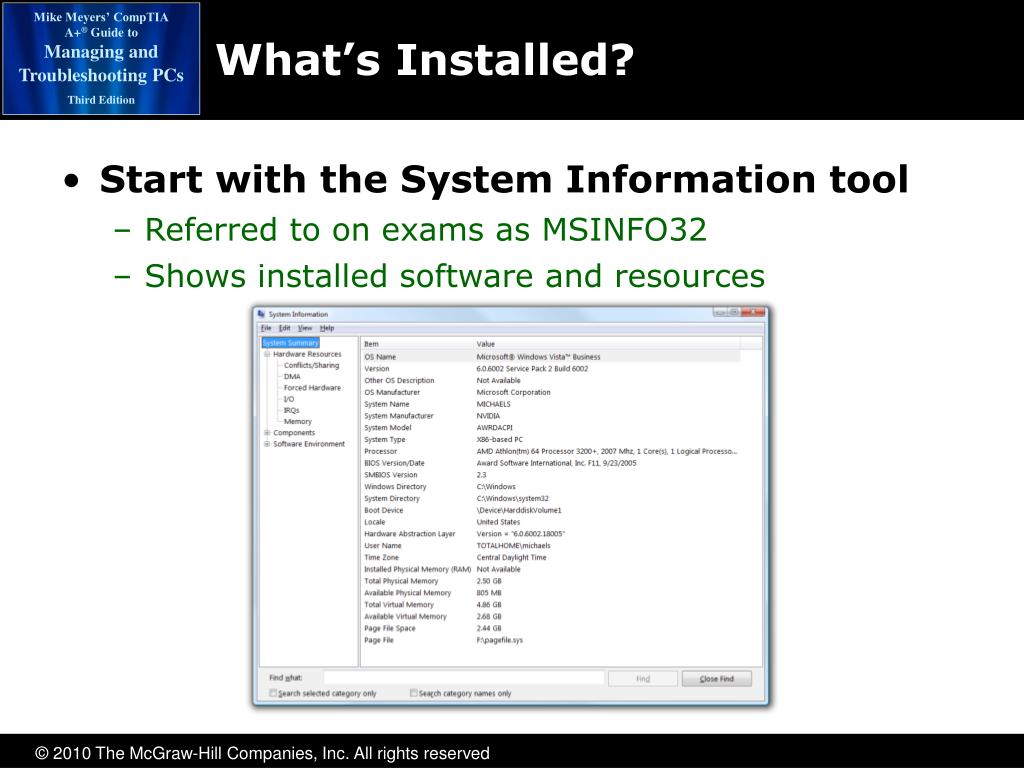
Task: Select the System Name row
Action: (x=551, y=404)
